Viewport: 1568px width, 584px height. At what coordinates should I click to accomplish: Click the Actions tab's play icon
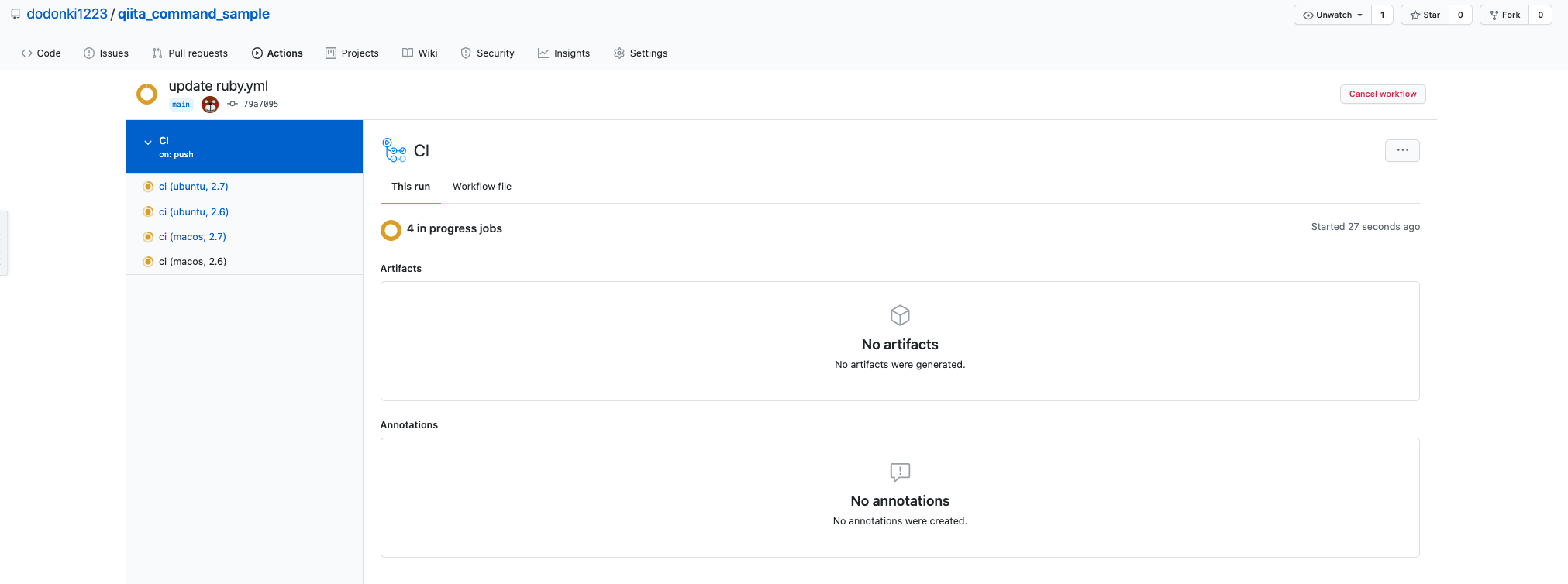point(257,53)
